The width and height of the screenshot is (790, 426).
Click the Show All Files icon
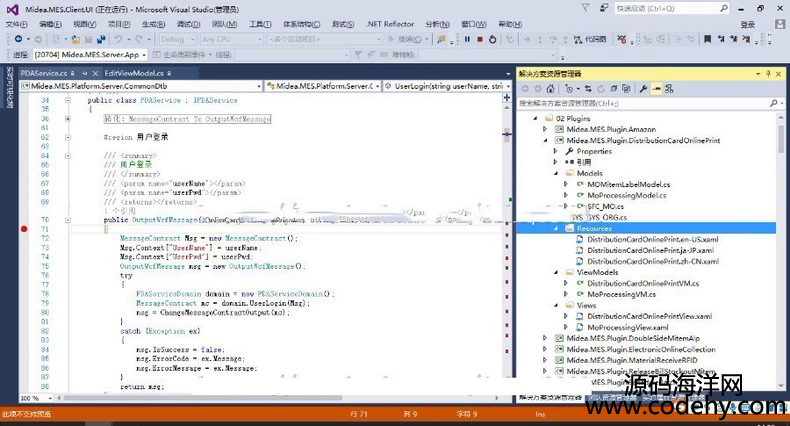(626, 89)
